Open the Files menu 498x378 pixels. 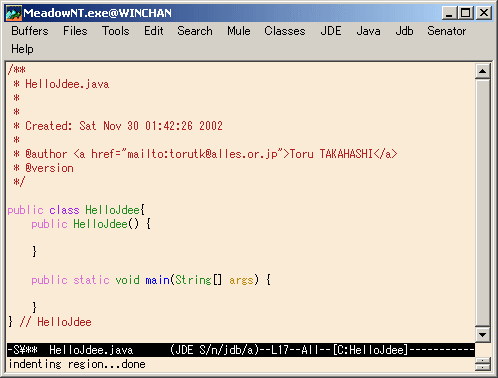(x=75, y=31)
